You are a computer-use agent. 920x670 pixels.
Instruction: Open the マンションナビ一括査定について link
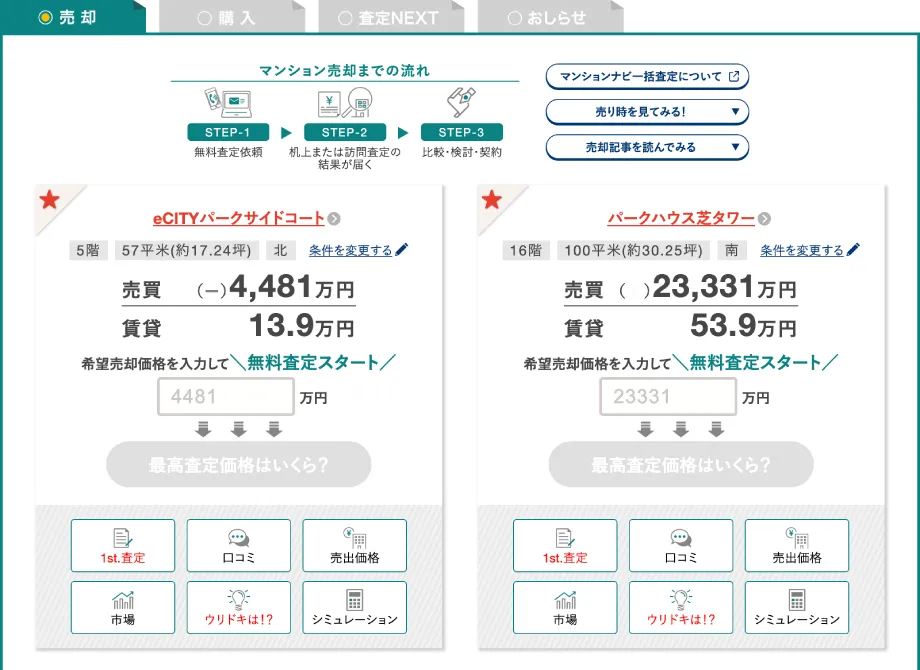point(647,77)
